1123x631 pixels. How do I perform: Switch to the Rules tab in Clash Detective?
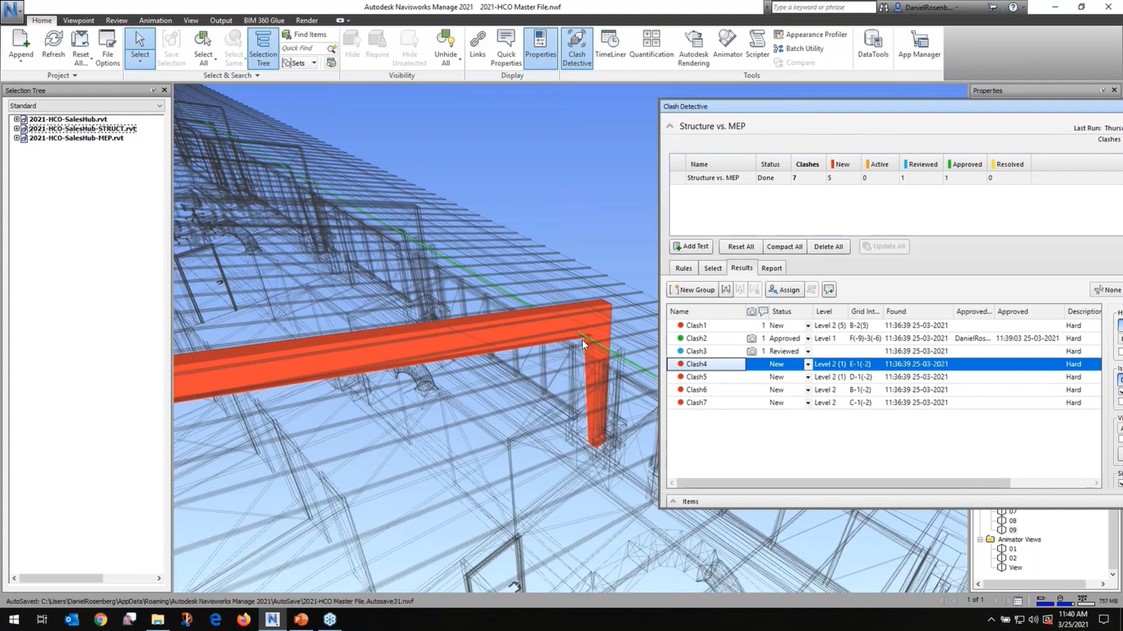(x=684, y=268)
